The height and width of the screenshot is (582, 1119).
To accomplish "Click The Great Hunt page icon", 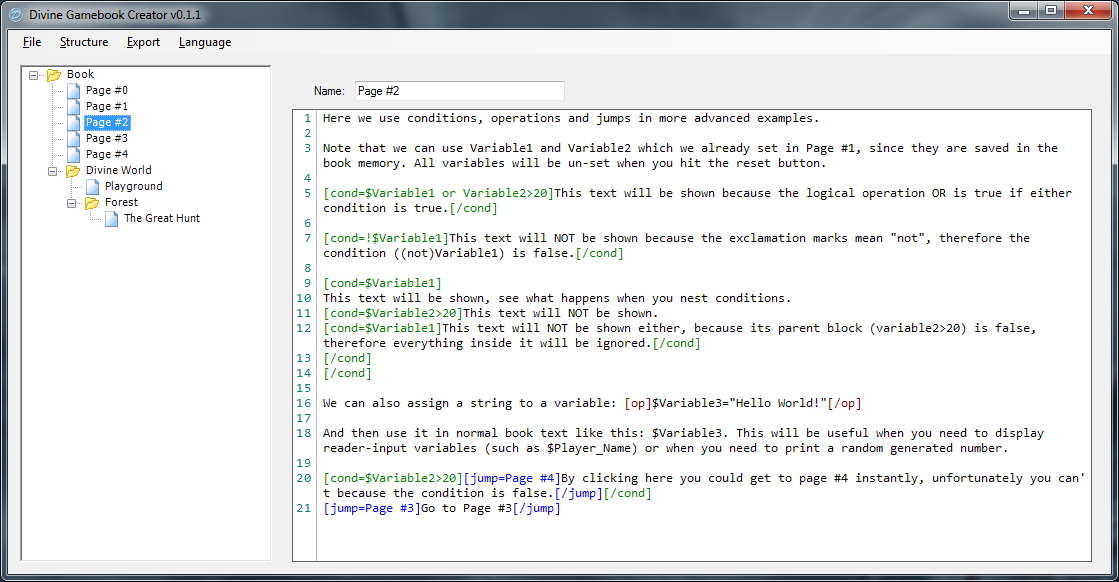I will click(111, 218).
